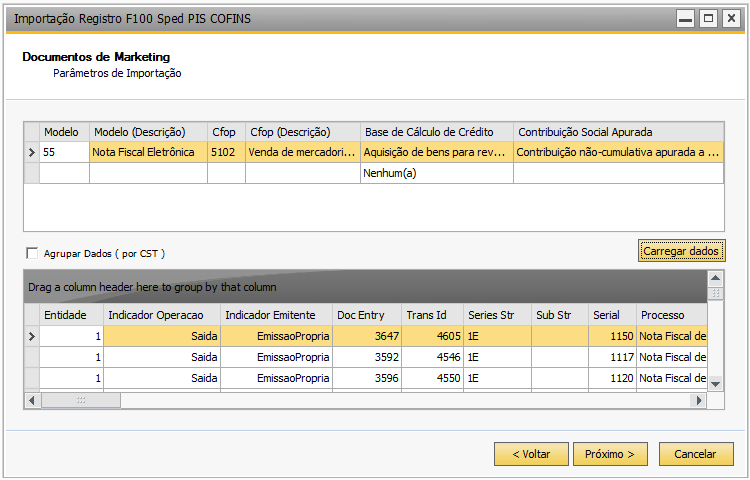Viewport: 750px width, 480px height.
Task: Select the Series Str 1E cell in row 3592
Action: [x=497, y=357]
